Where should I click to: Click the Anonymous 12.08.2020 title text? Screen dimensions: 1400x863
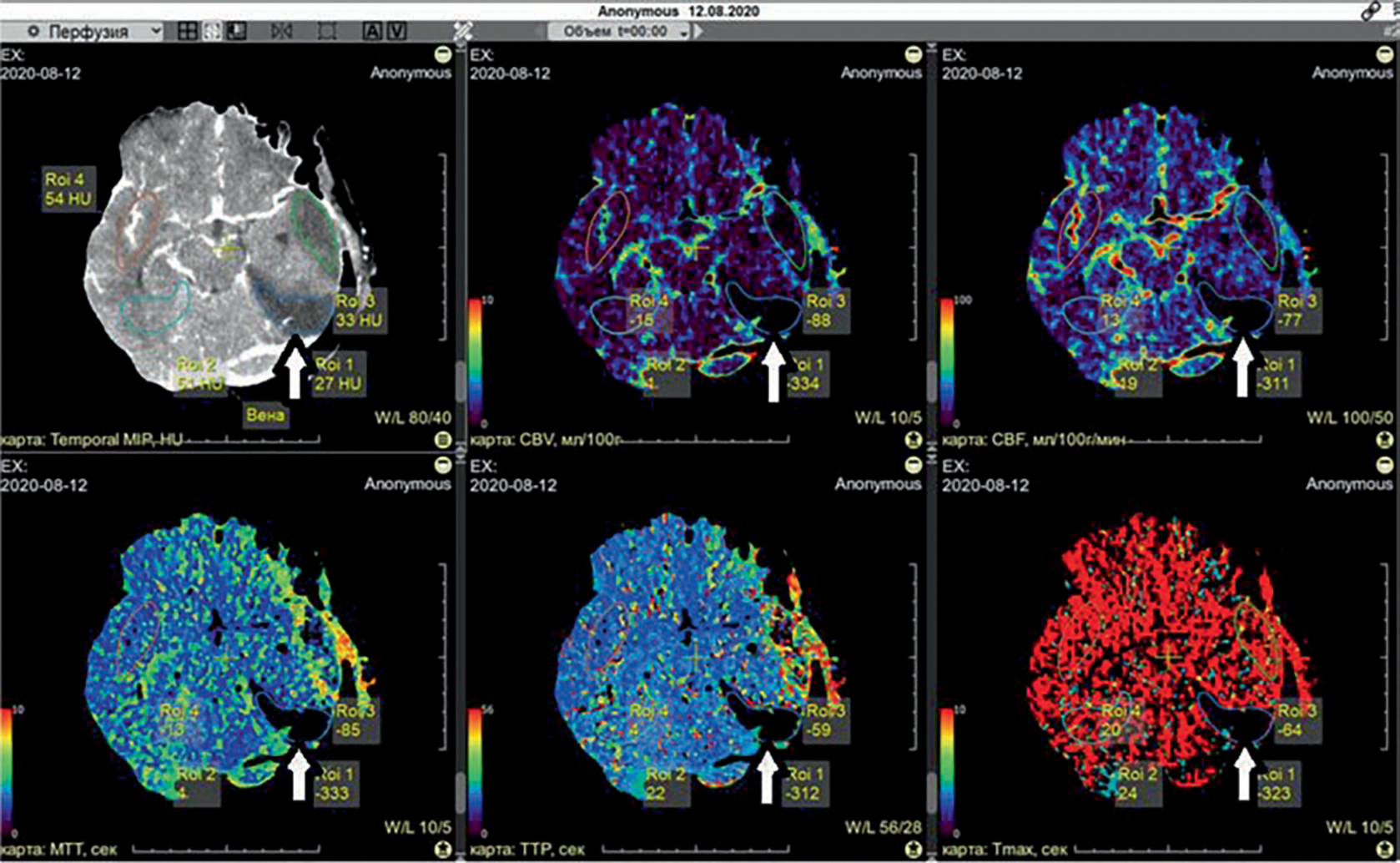pos(678,11)
